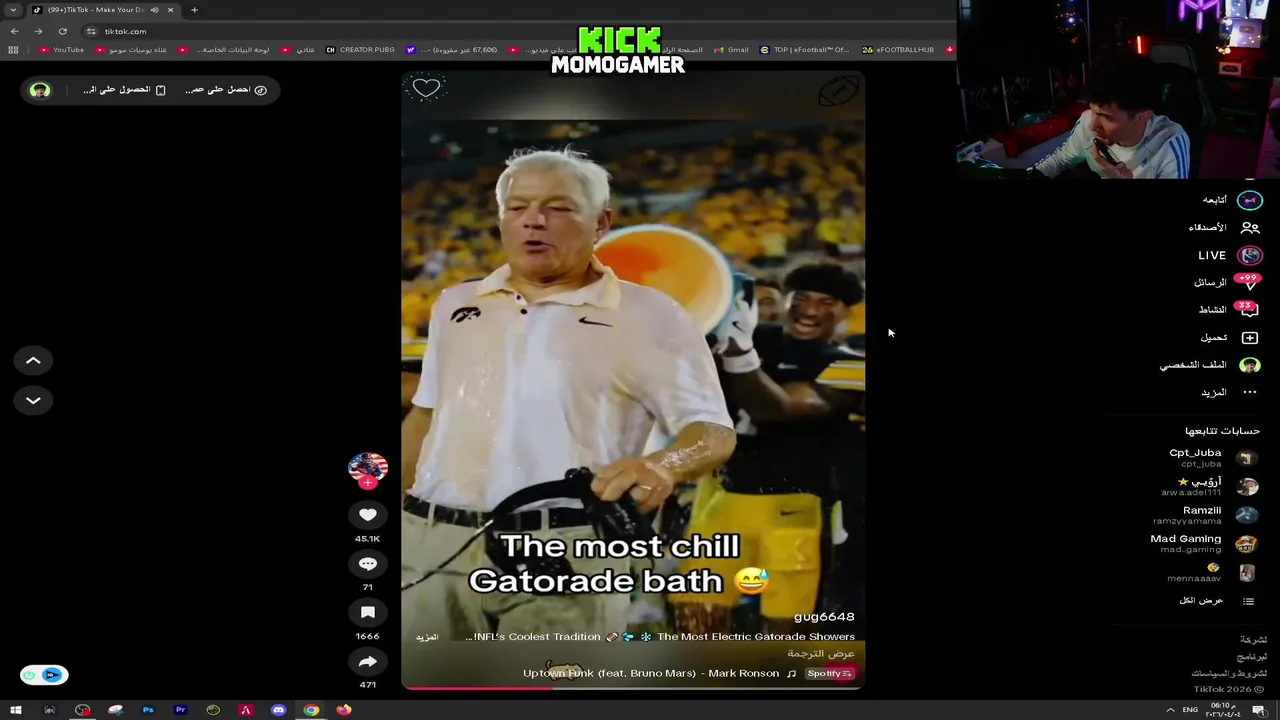
Task: Open Discord from the taskbar
Action: pos(279,710)
